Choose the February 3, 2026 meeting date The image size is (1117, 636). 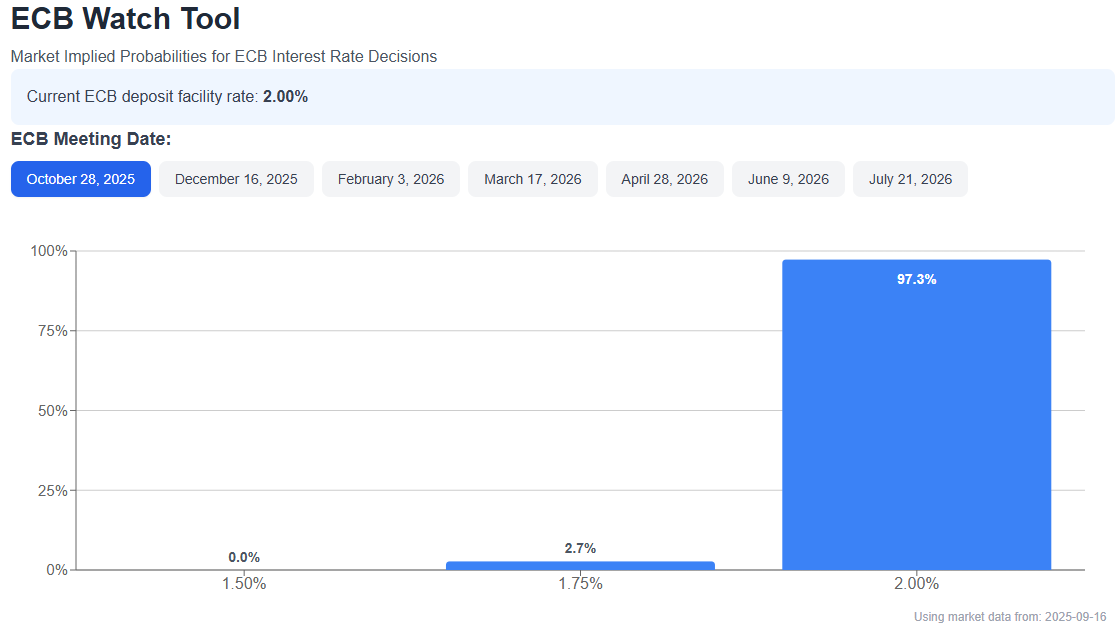(x=391, y=179)
